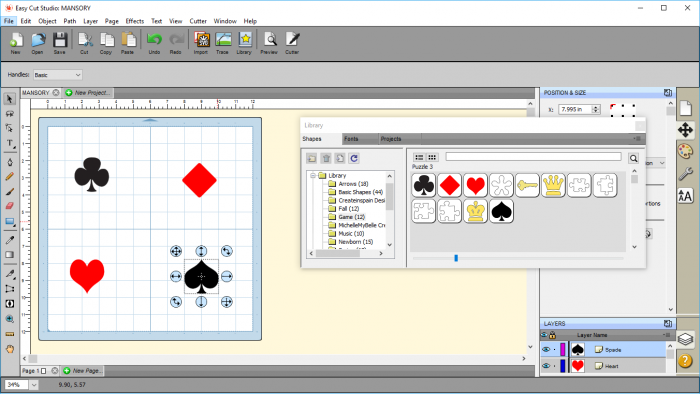Close the MANSORY document tab
Viewport: 700px width, 394px height.
point(56,93)
